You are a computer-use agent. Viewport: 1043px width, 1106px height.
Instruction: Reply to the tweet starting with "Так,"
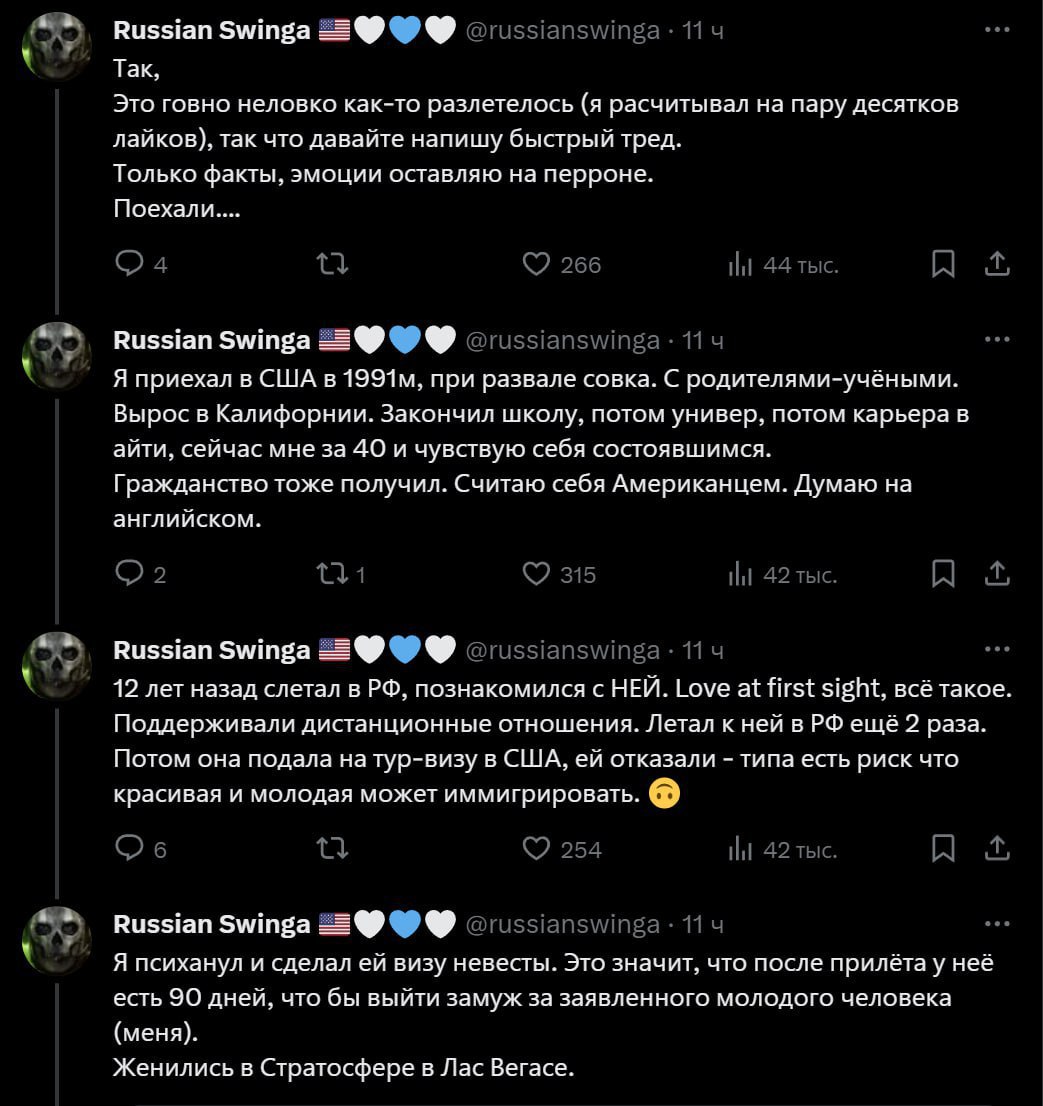tap(130, 264)
